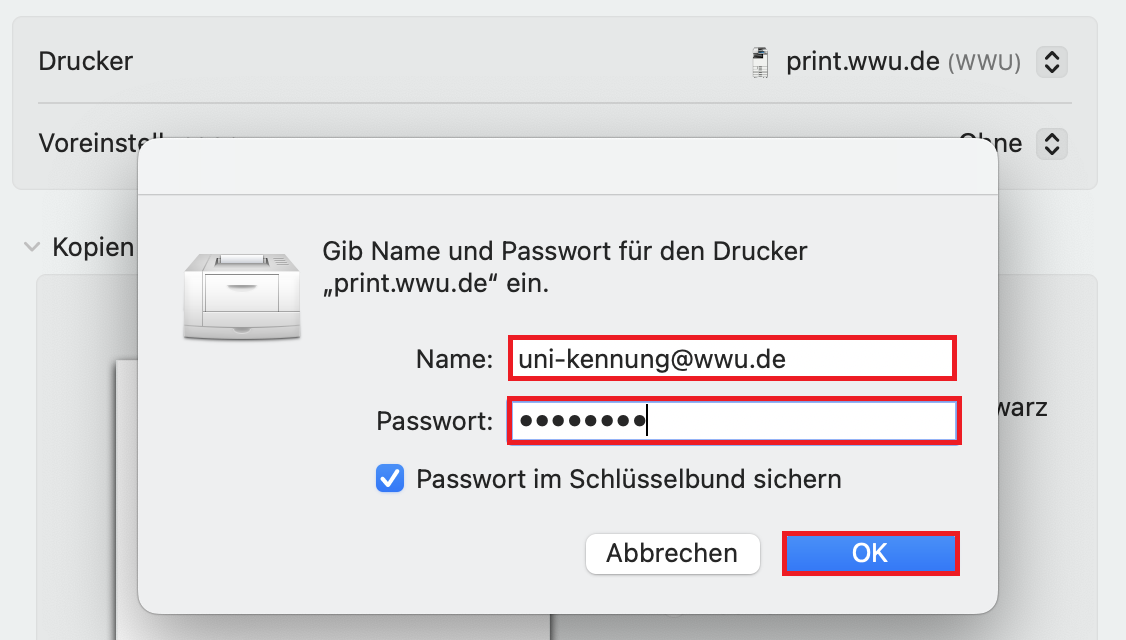Open the Voreinstellungen popup showing Ohne
The height and width of the screenshot is (640, 1126).
pos(1050,143)
